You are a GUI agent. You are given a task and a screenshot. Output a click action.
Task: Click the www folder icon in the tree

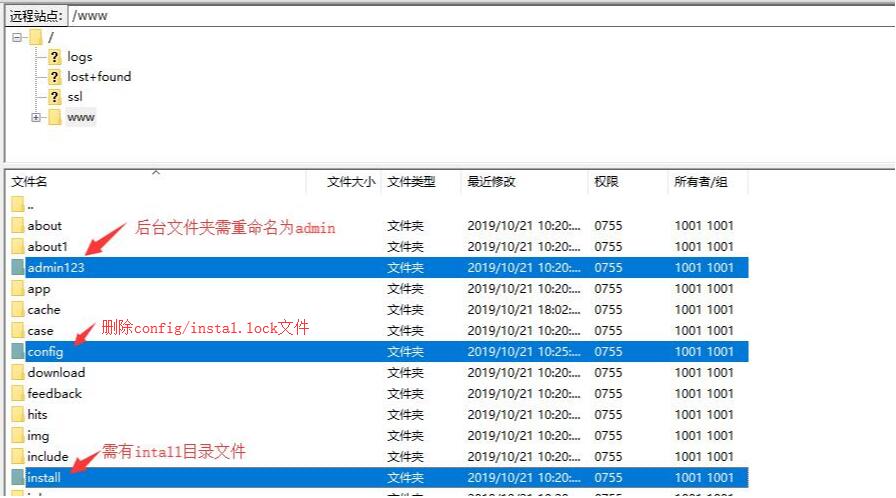point(55,117)
